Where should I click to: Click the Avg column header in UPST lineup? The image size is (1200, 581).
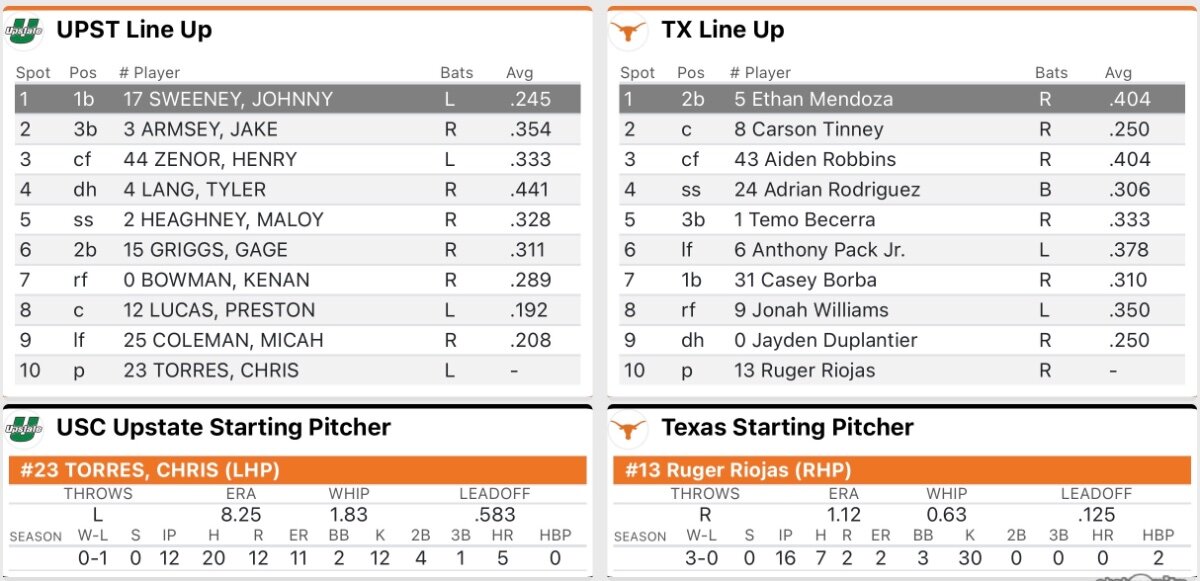pos(520,73)
